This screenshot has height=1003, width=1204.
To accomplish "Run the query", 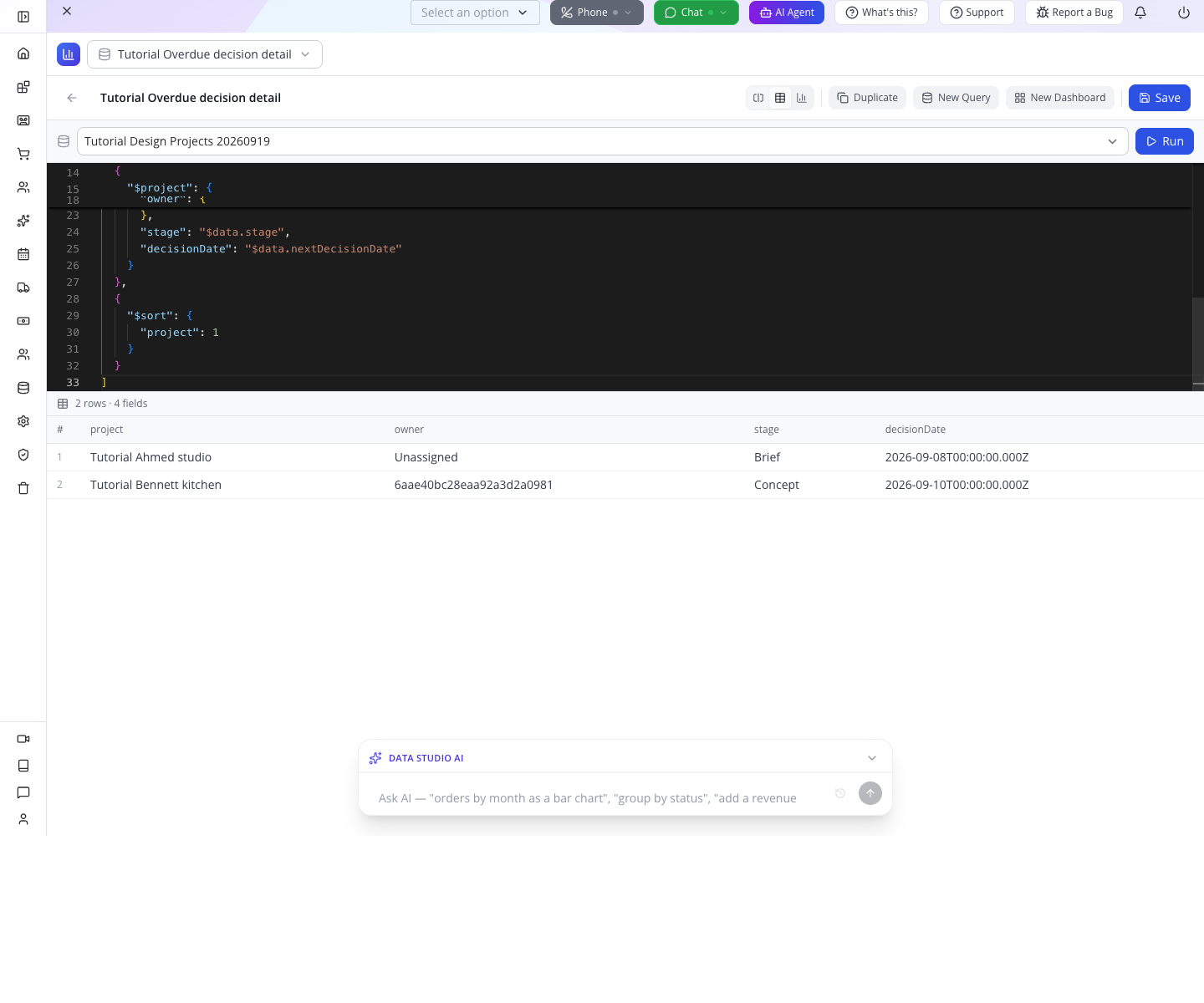I will [x=1165, y=141].
